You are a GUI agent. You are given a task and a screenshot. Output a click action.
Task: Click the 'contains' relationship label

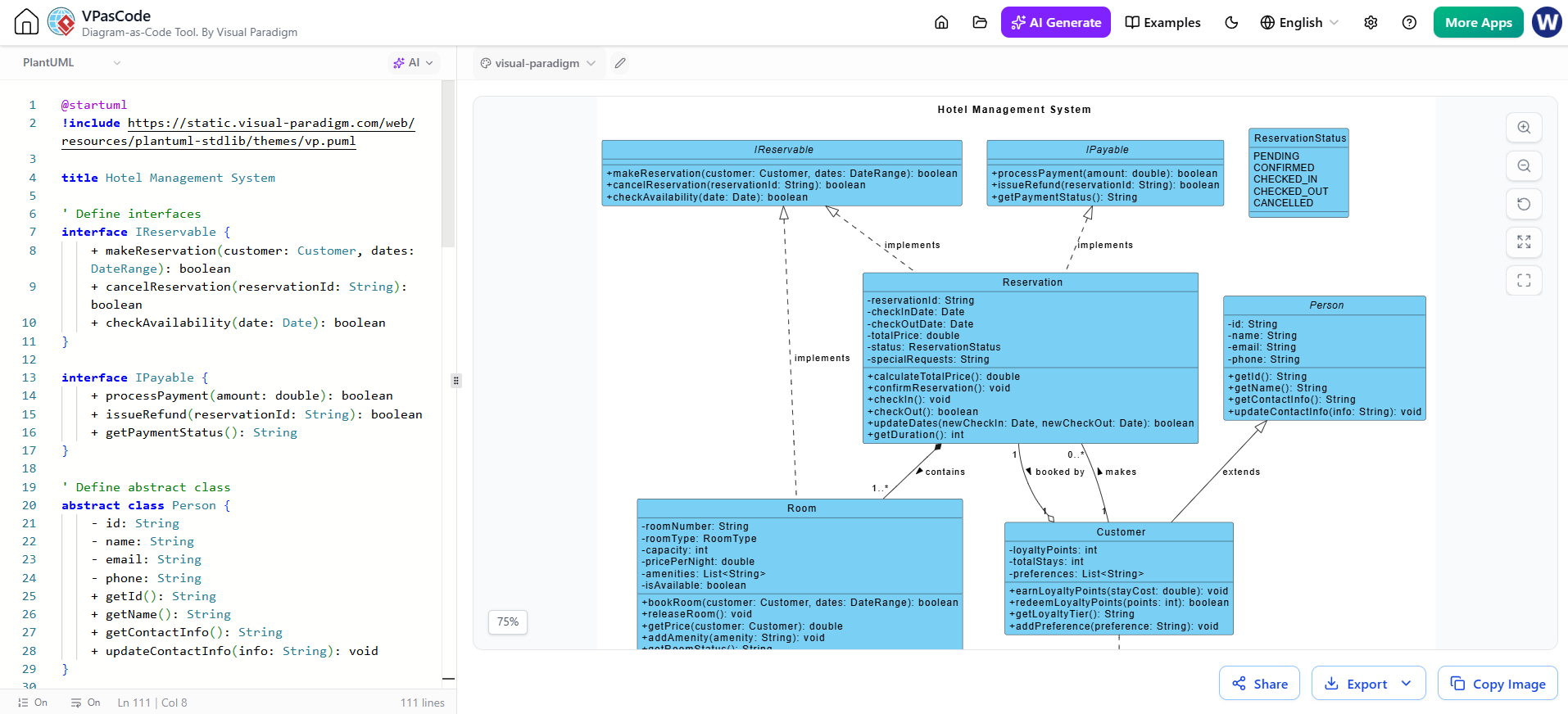945,472
